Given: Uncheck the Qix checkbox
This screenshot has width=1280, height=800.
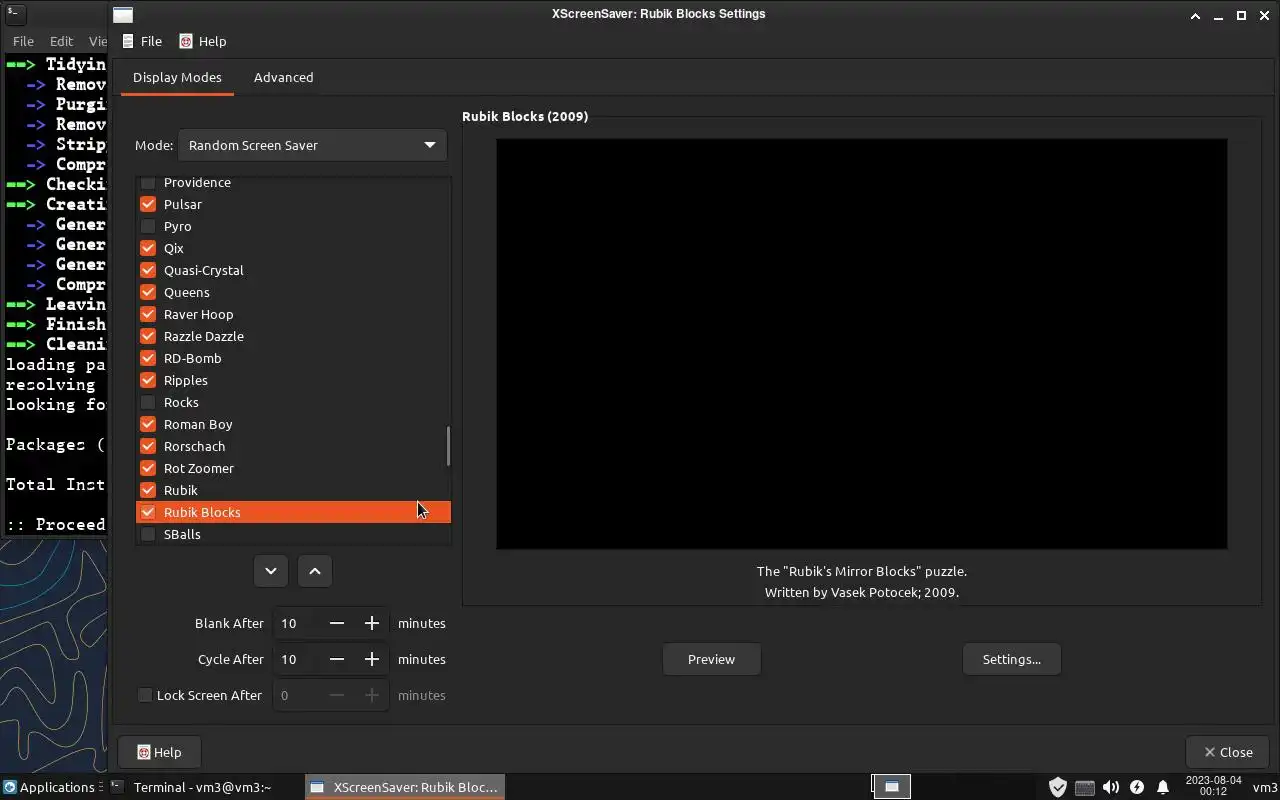Looking at the screenshot, I should pyautogui.click(x=148, y=248).
